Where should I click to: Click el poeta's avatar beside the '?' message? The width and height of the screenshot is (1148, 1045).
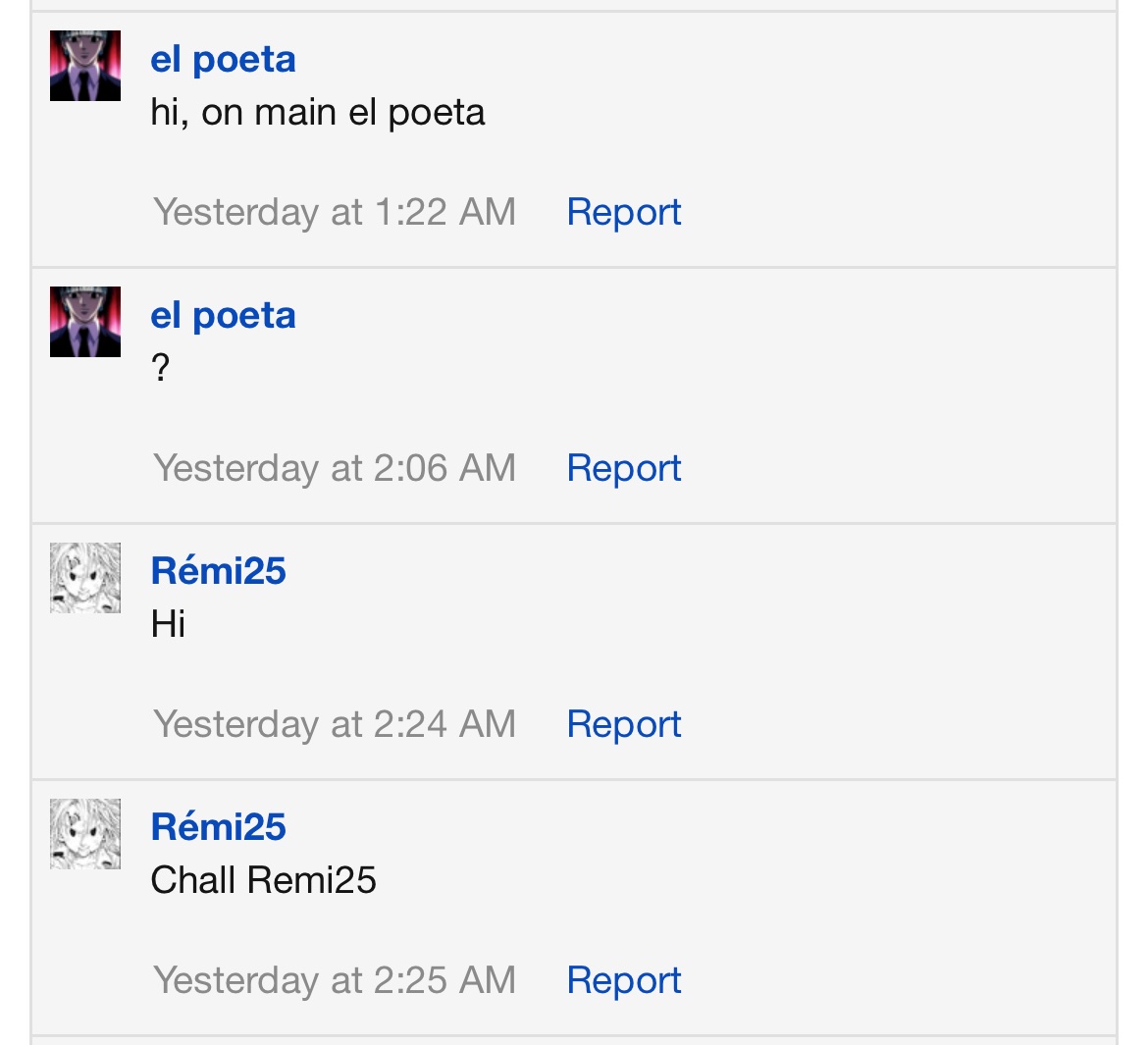(85, 322)
